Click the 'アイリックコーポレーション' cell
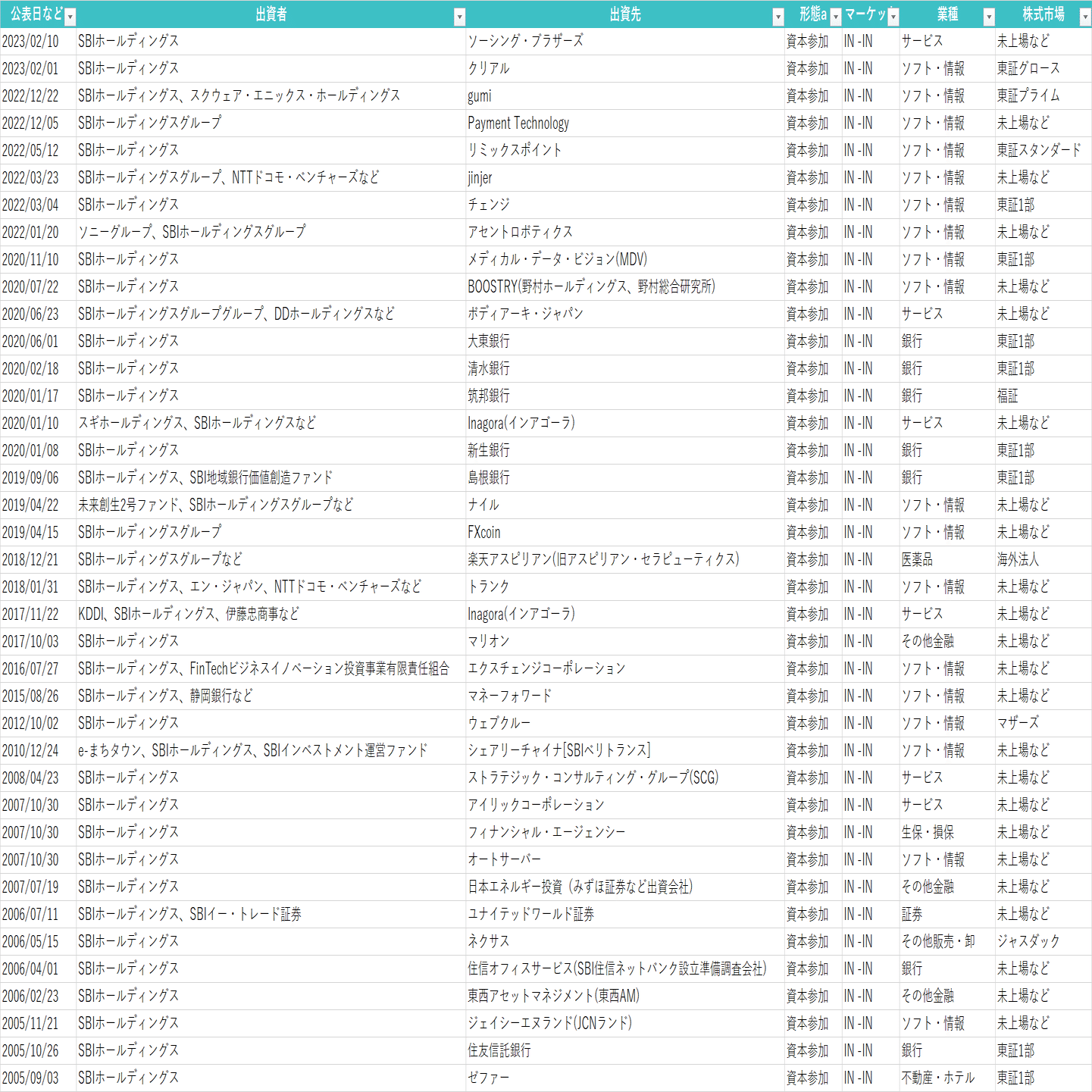Screen dimensions: 1092x1092 point(625,806)
